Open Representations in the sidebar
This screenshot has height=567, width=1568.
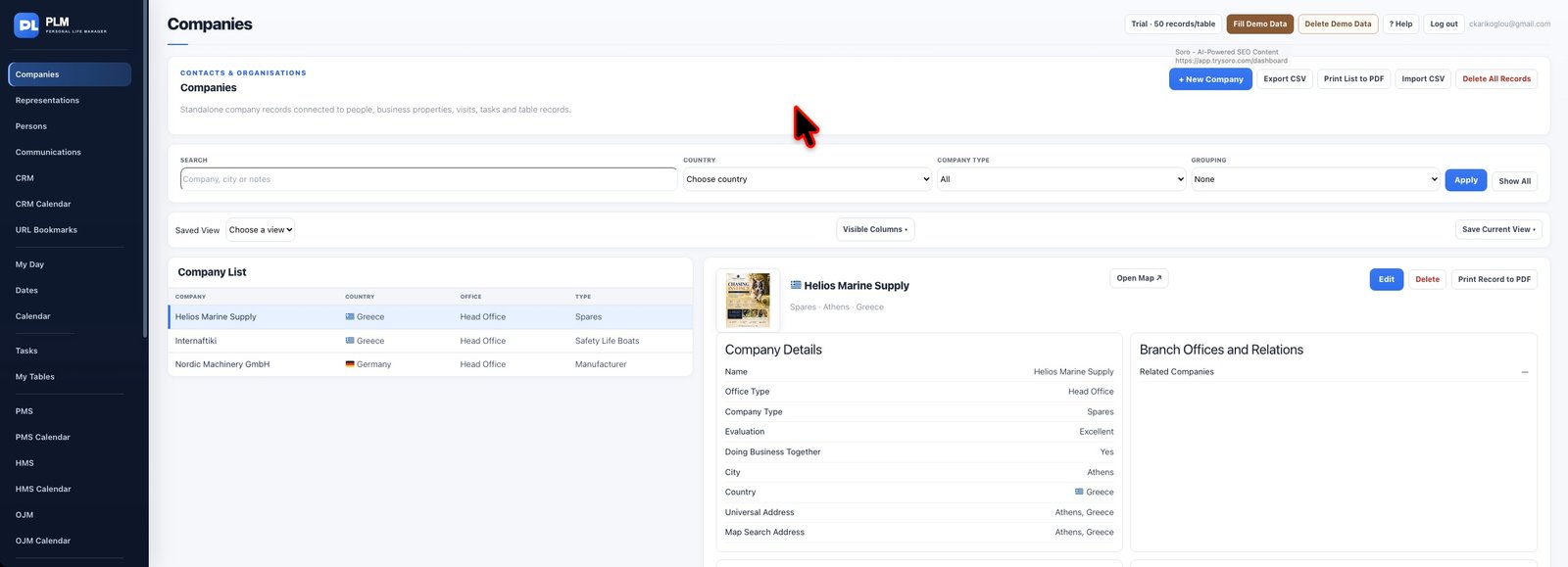[47, 100]
